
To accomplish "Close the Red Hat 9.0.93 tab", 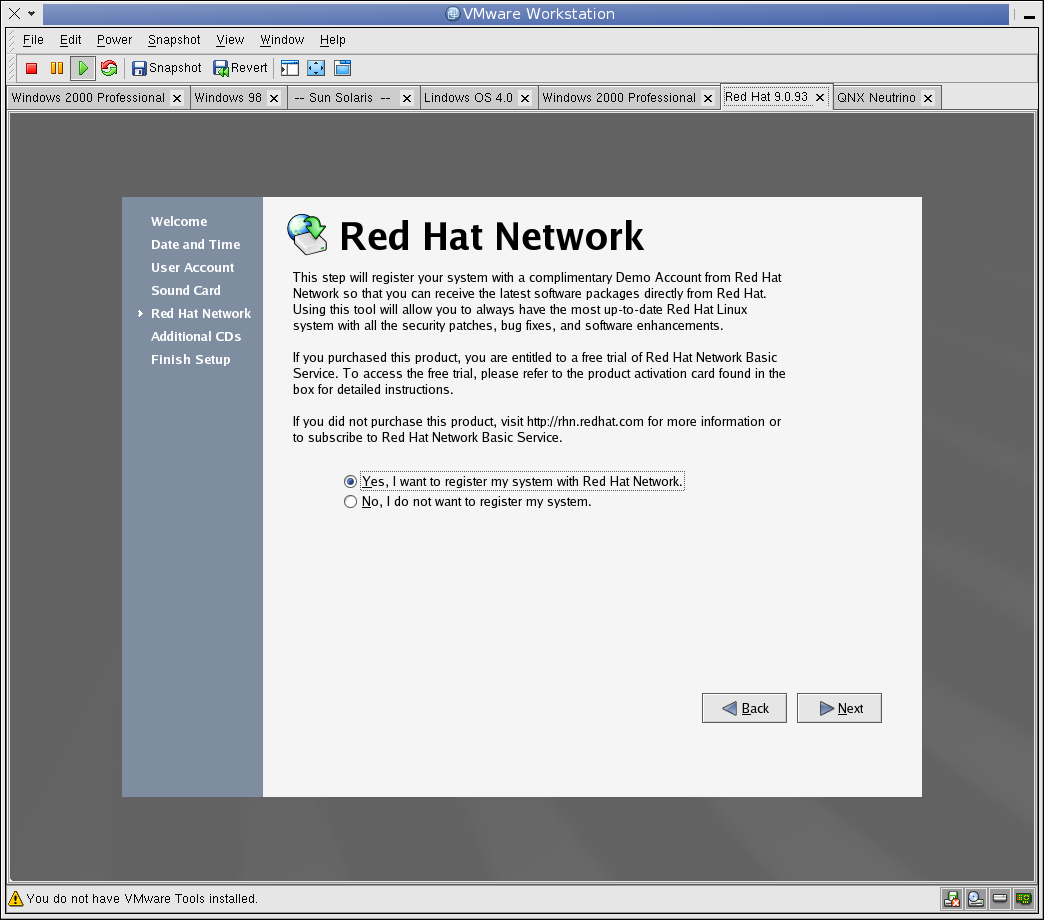I will [820, 97].
